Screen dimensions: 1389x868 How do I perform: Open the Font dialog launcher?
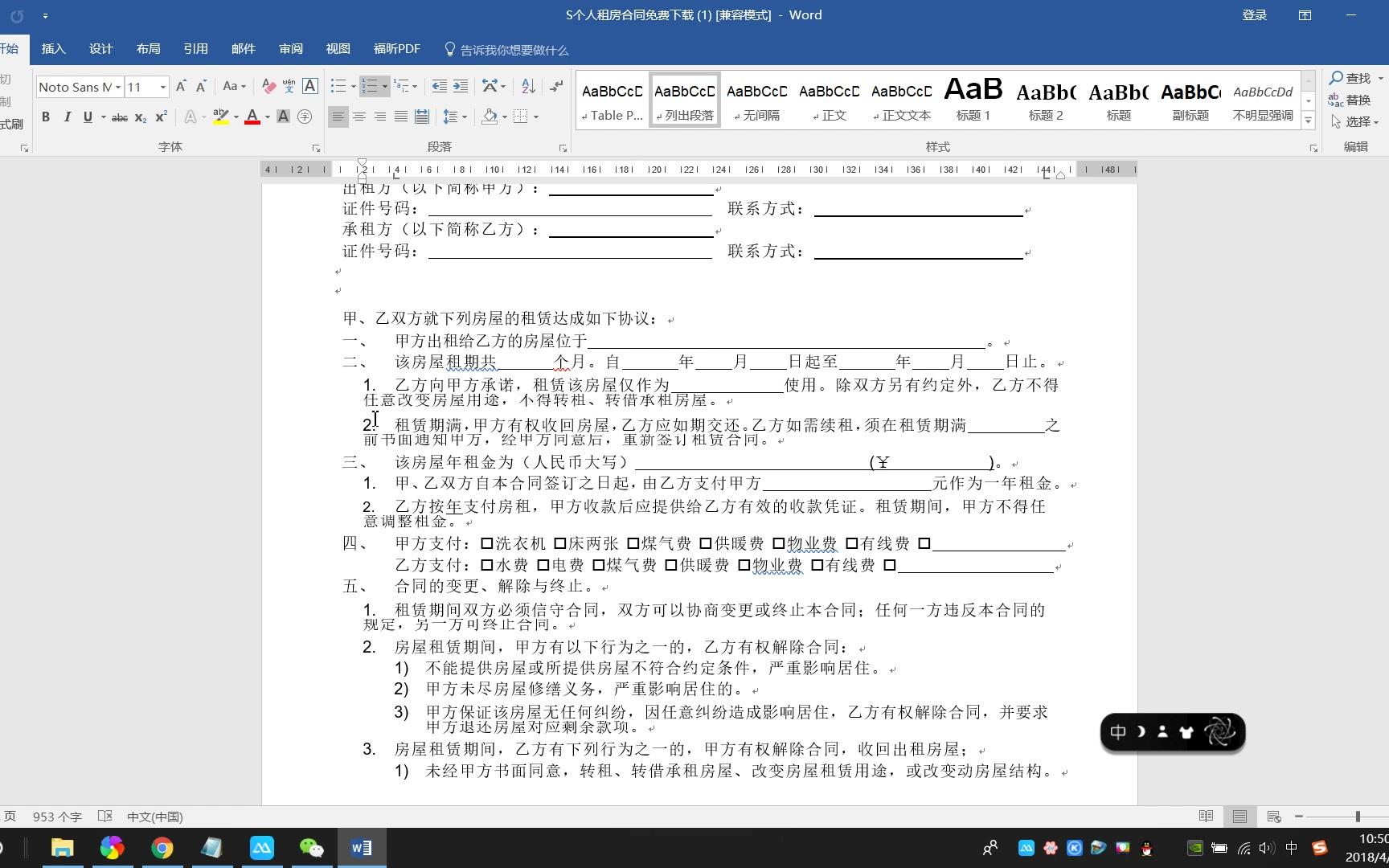(x=316, y=148)
